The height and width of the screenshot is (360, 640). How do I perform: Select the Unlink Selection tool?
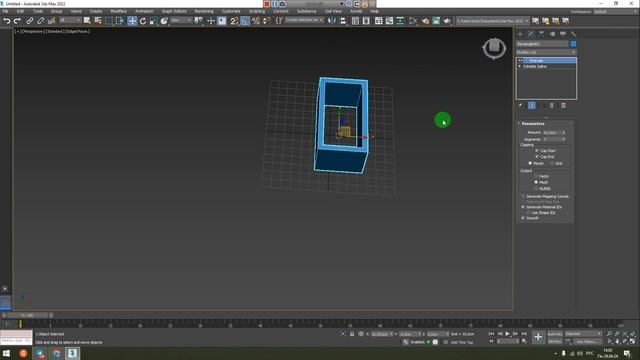click(40, 20)
